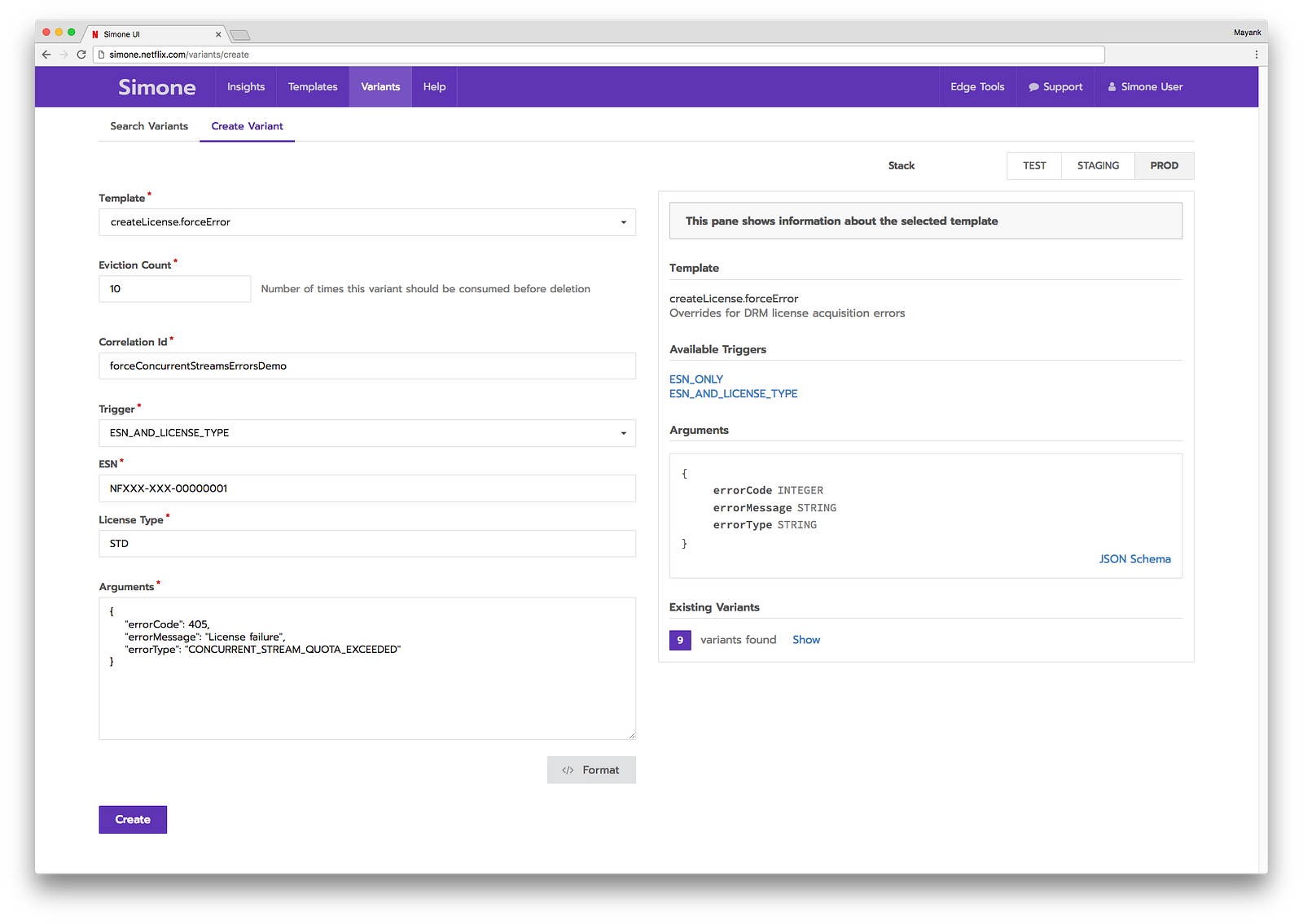Click the template name in info pane
This screenshot has width=1303, height=924.
pos(734,299)
